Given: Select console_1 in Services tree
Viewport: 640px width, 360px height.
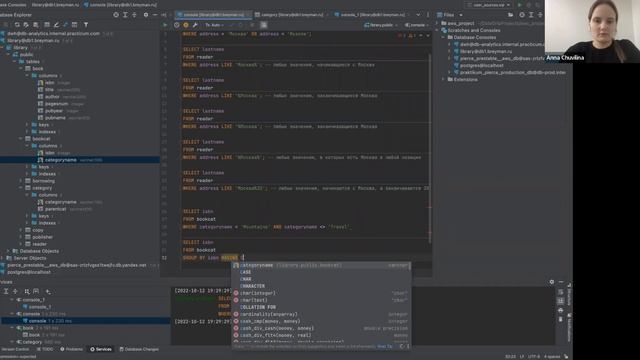Looking at the screenshot, I should click(40, 307).
